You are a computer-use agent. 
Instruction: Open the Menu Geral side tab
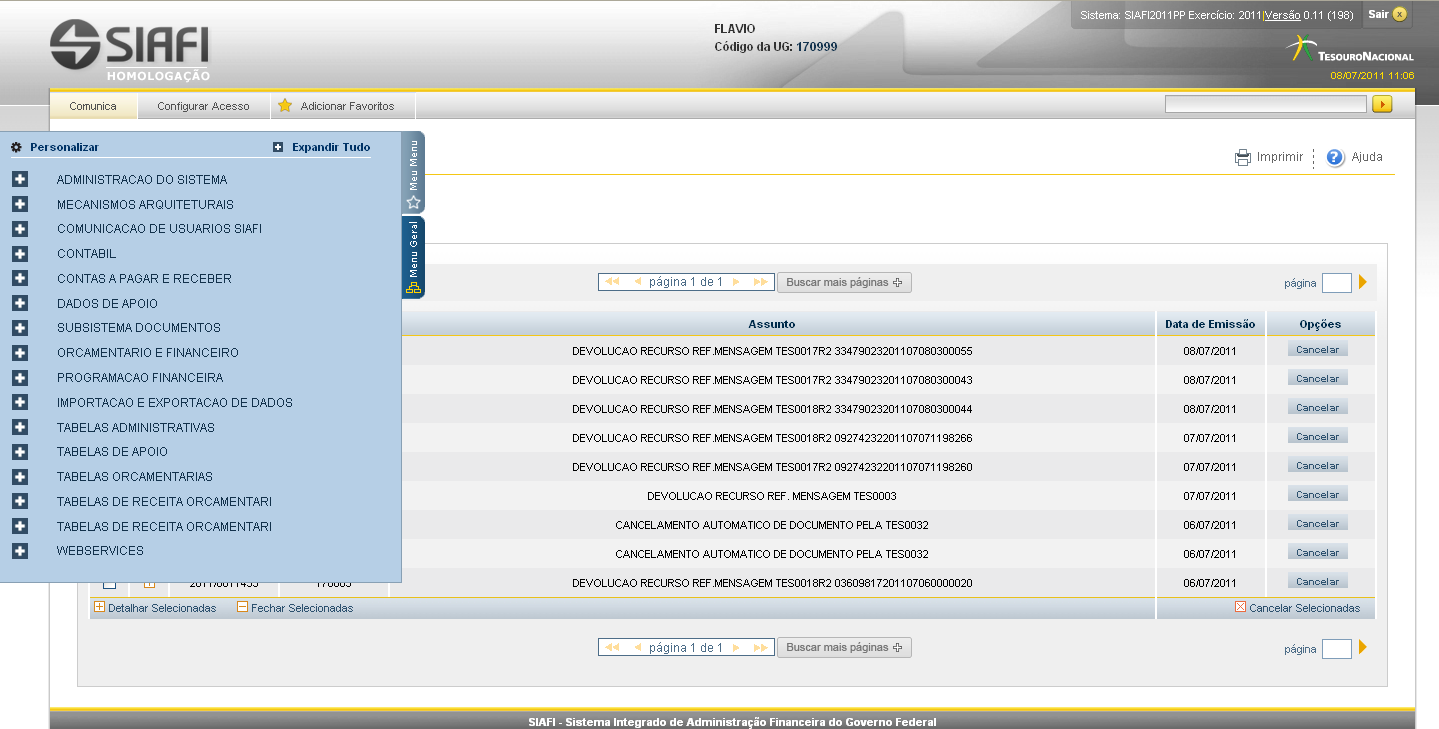click(x=414, y=257)
